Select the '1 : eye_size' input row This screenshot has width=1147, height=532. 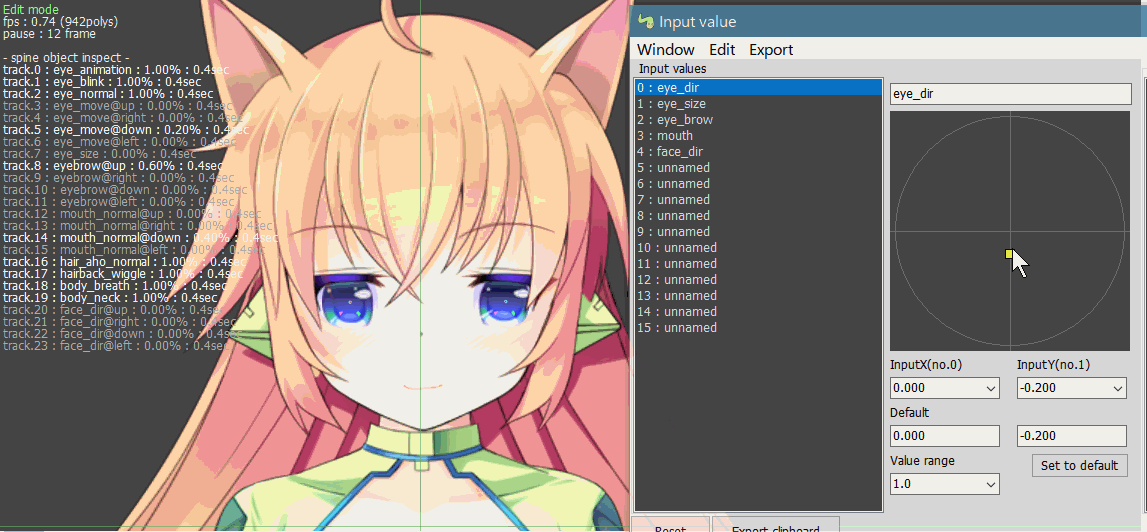759,104
